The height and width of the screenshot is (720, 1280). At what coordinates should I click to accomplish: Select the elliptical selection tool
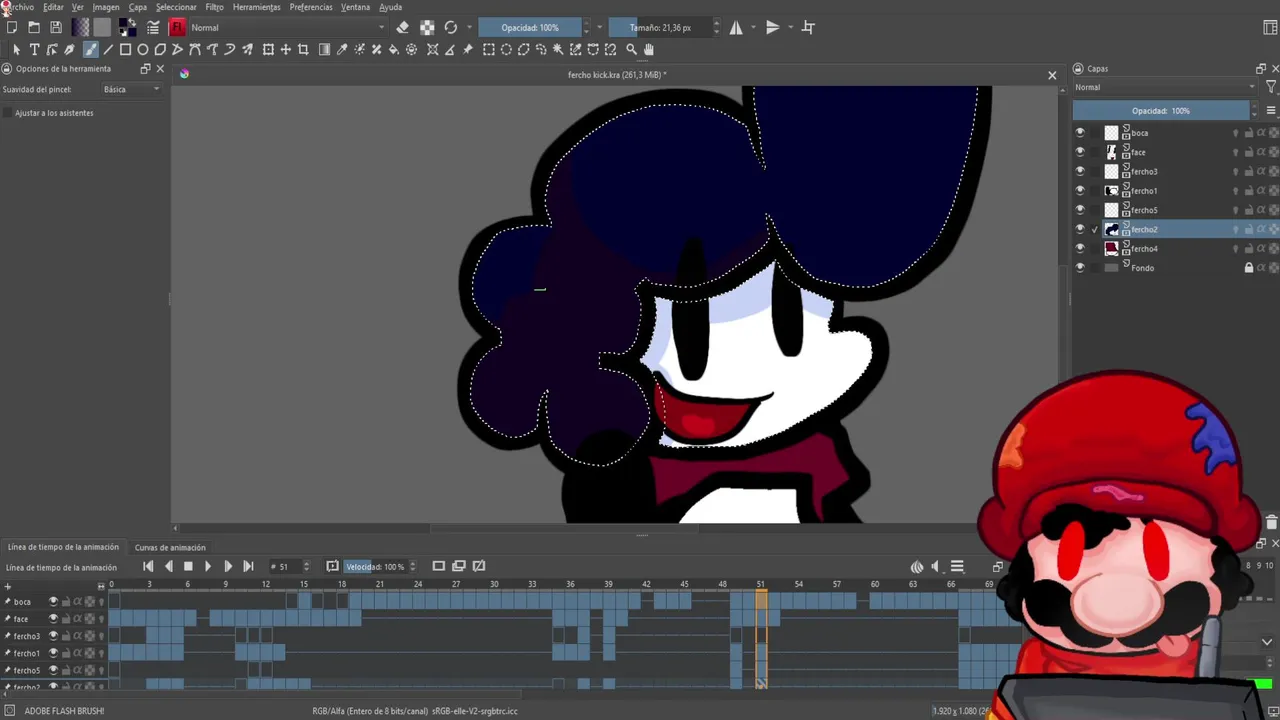506,49
